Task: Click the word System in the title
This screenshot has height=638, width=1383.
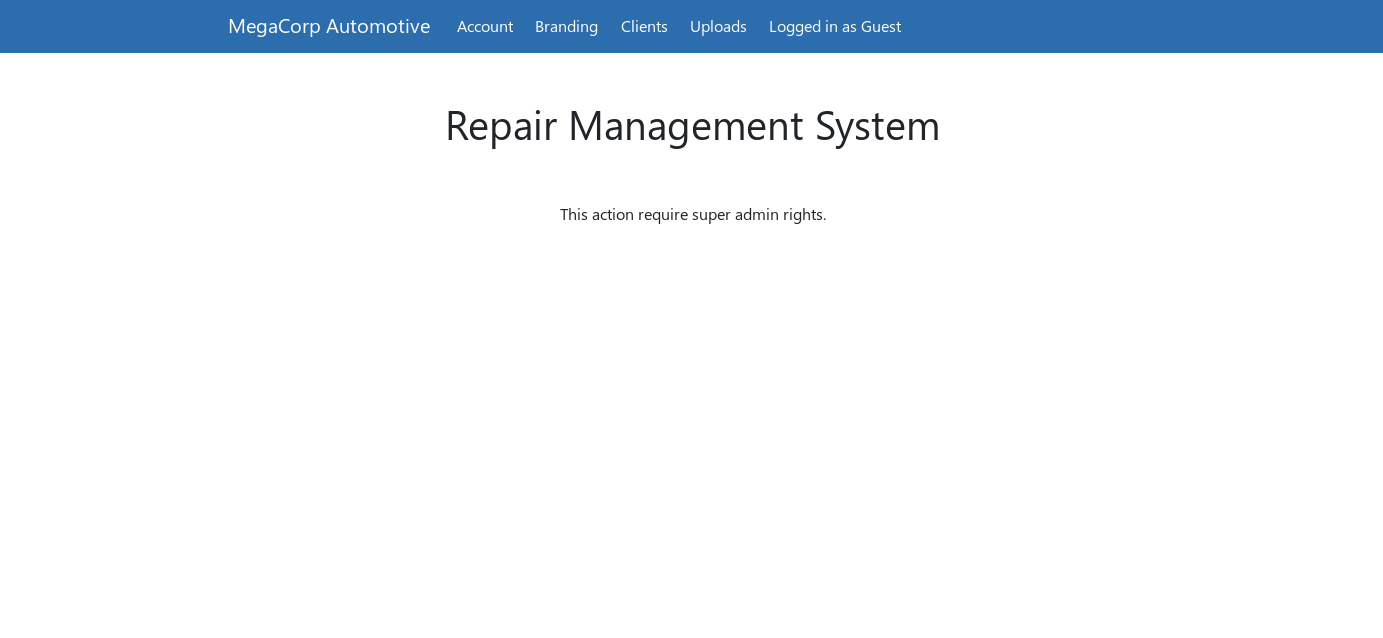Action: (x=877, y=125)
